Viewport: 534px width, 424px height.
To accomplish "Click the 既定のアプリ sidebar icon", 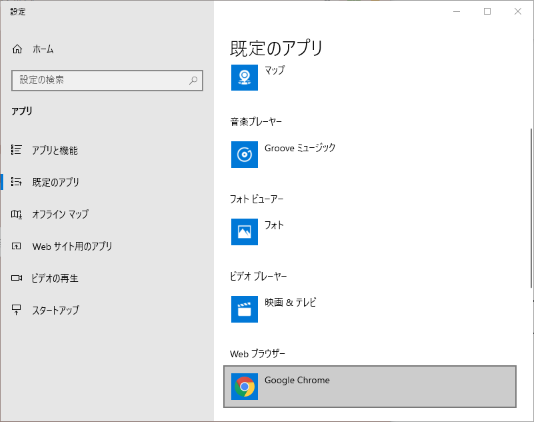I will [x=16, y=182].
